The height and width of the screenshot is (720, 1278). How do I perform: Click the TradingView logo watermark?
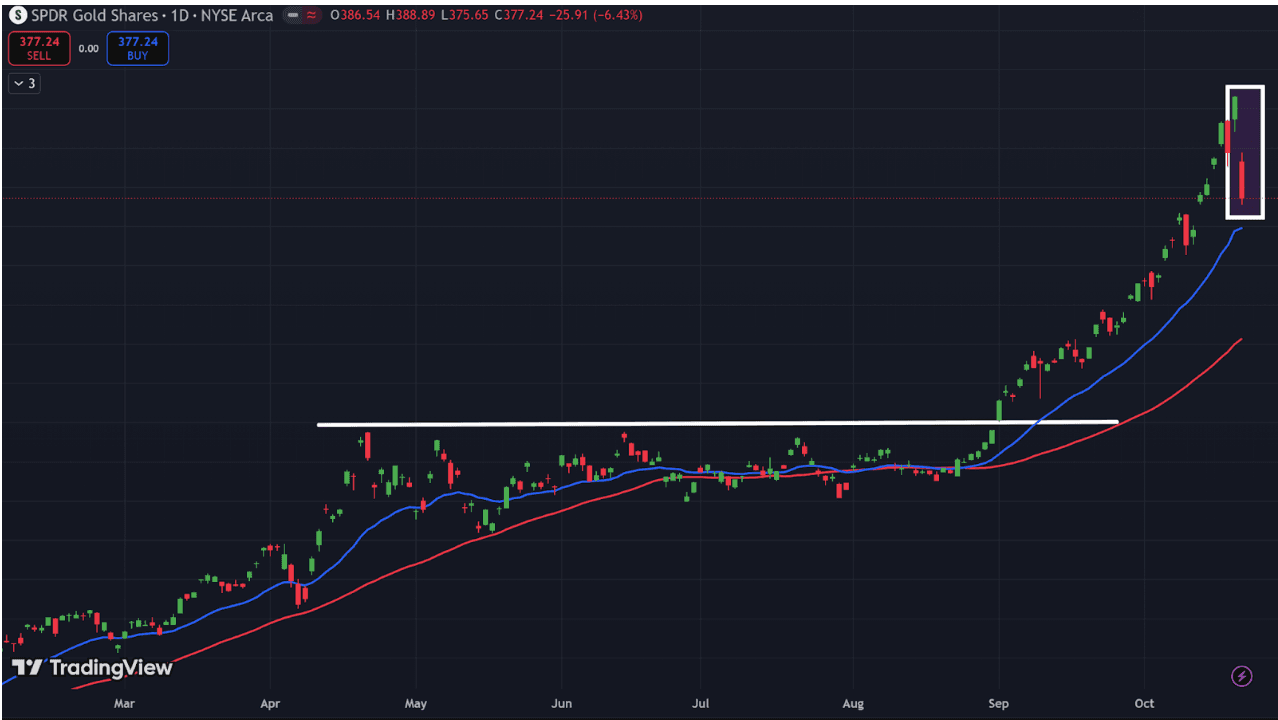coord(92,668)
